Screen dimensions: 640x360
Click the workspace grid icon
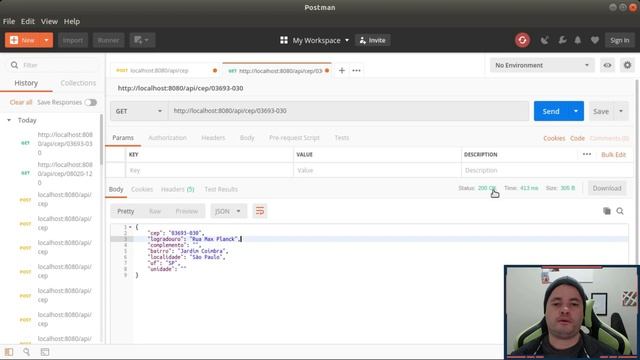(284, 40)
